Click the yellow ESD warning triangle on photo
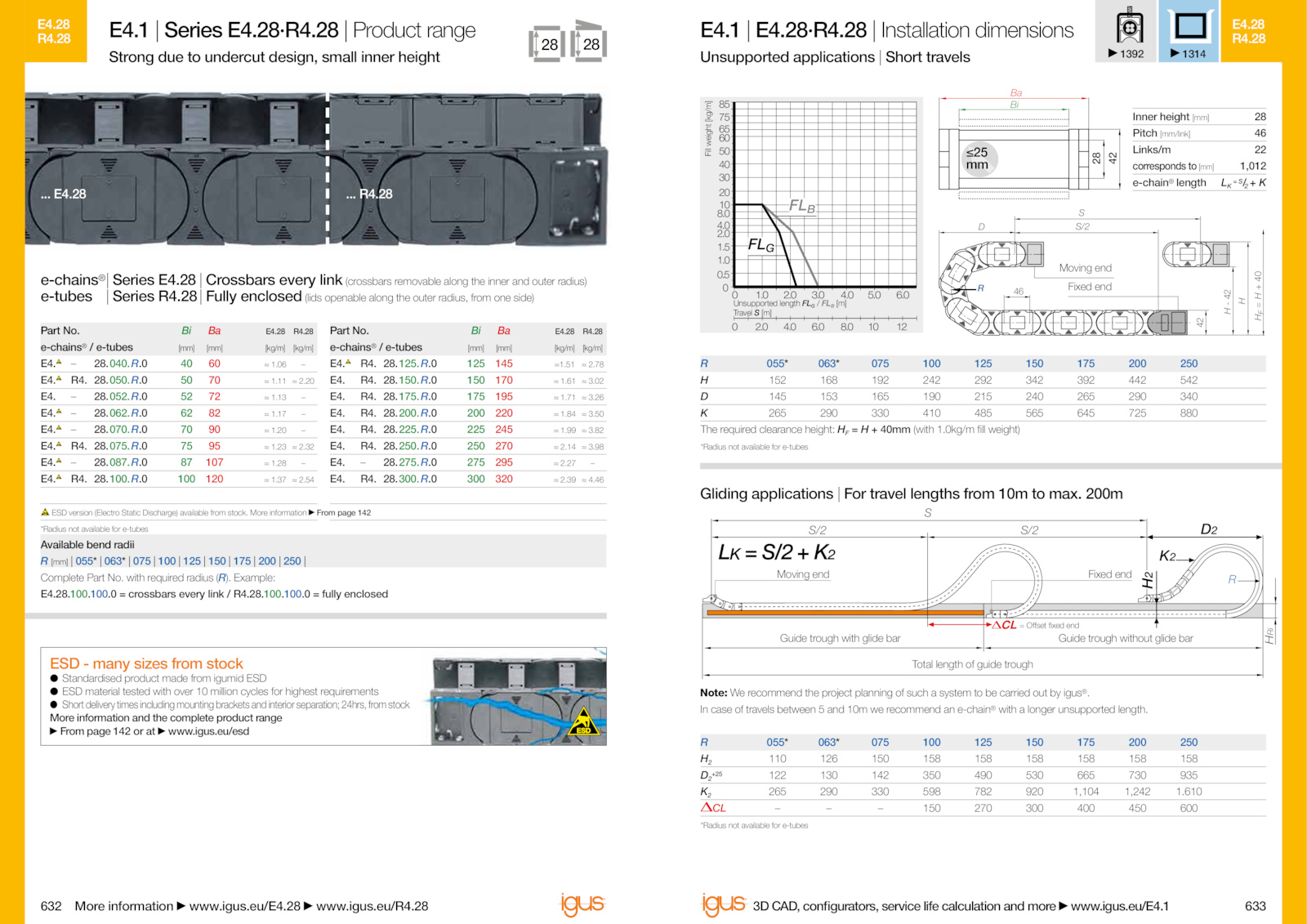The height and width of the screenshot is (924, 1307). tap(584, 722)
